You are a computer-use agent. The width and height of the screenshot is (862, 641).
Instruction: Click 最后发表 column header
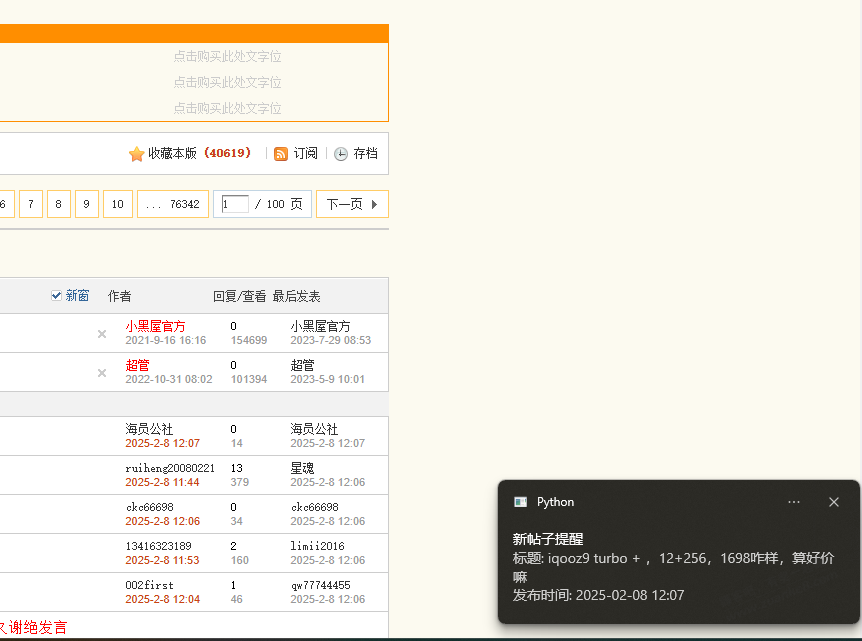click(296, 296)
